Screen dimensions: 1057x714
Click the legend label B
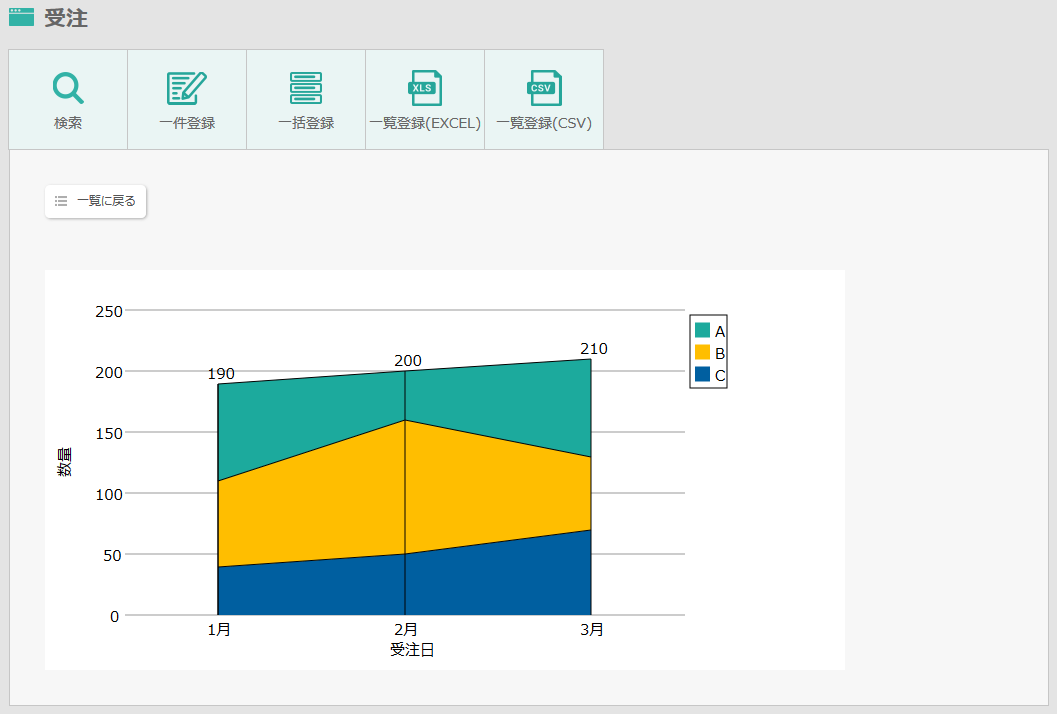pyautogui.click(x=720, y=353)
